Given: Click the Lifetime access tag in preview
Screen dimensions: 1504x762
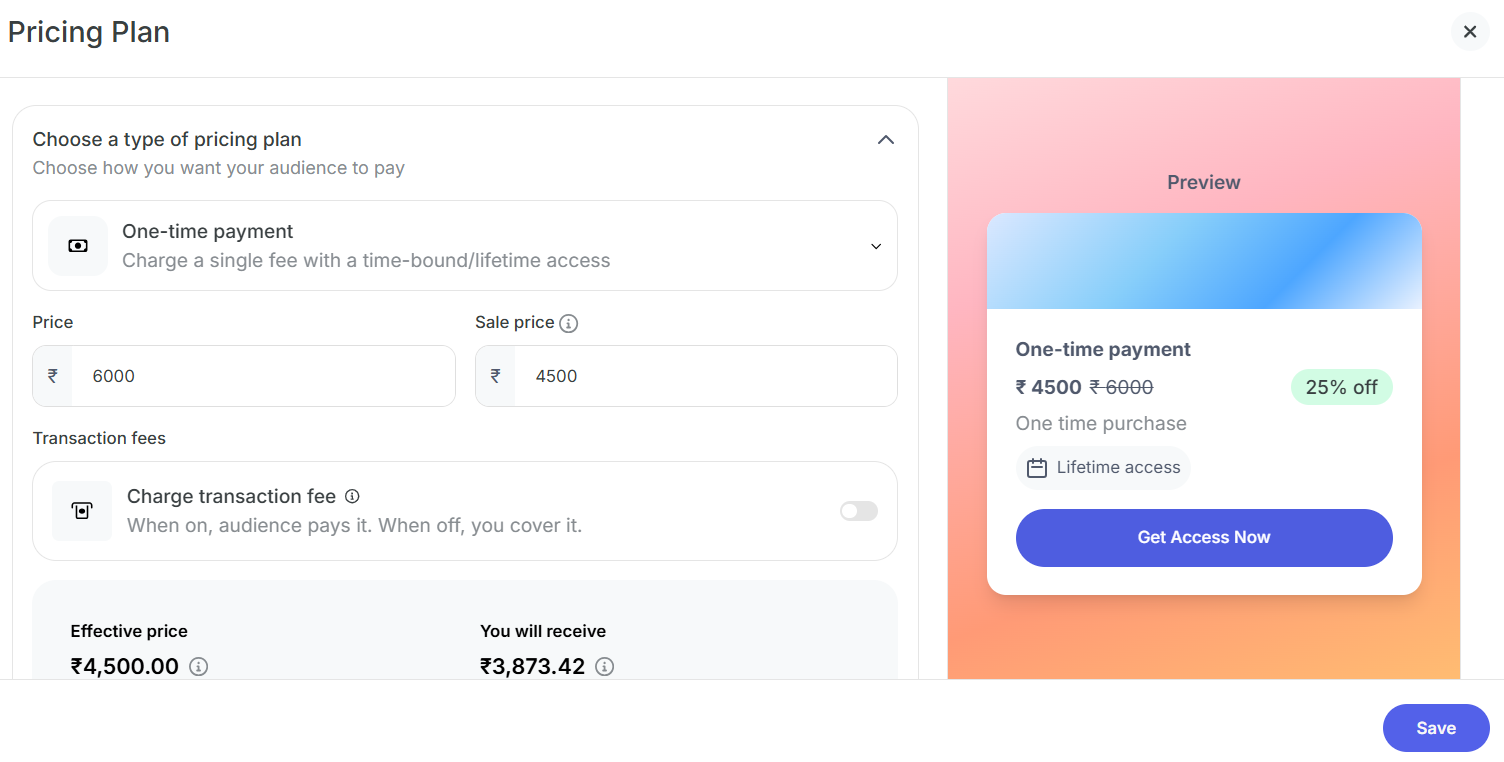Looking at the screenshot, I should [1104, 468].
